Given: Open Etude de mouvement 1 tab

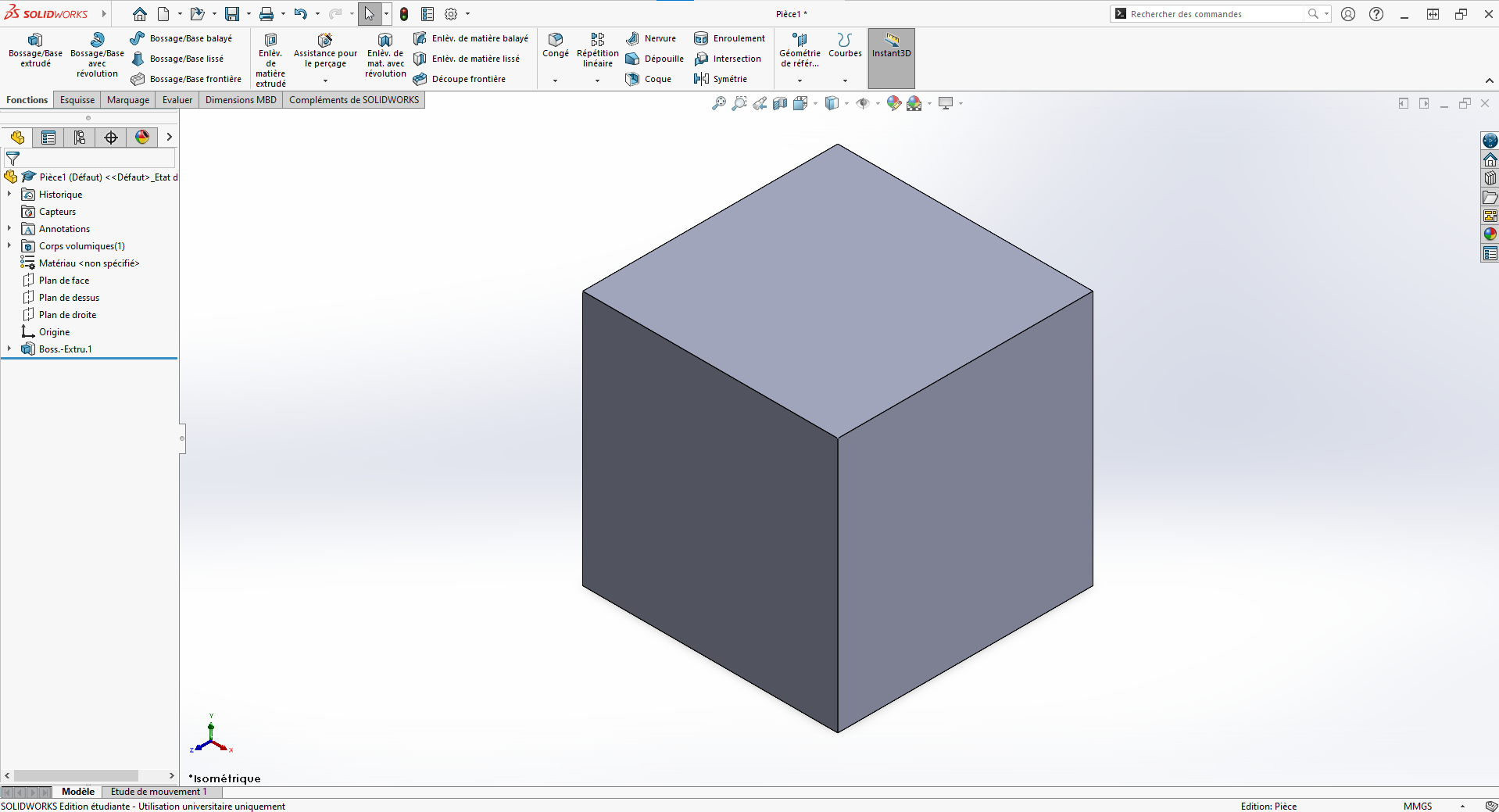Looking at the screenshot, I should (x=159, y=792).
